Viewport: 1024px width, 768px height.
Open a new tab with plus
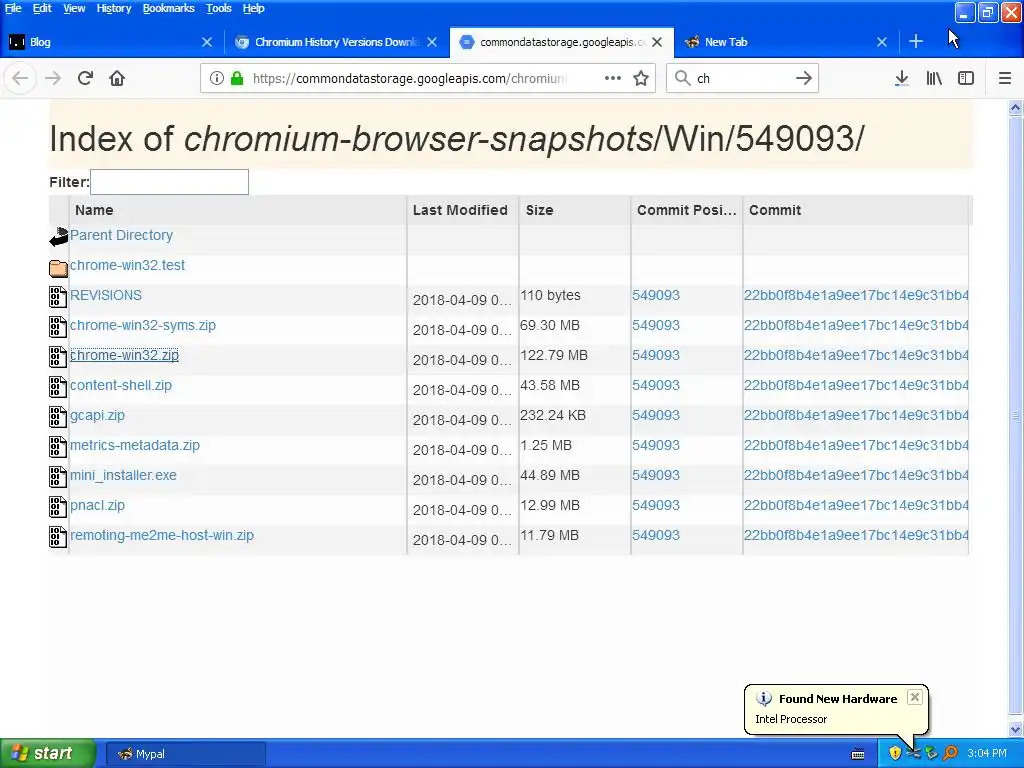[x=916, y=42]
